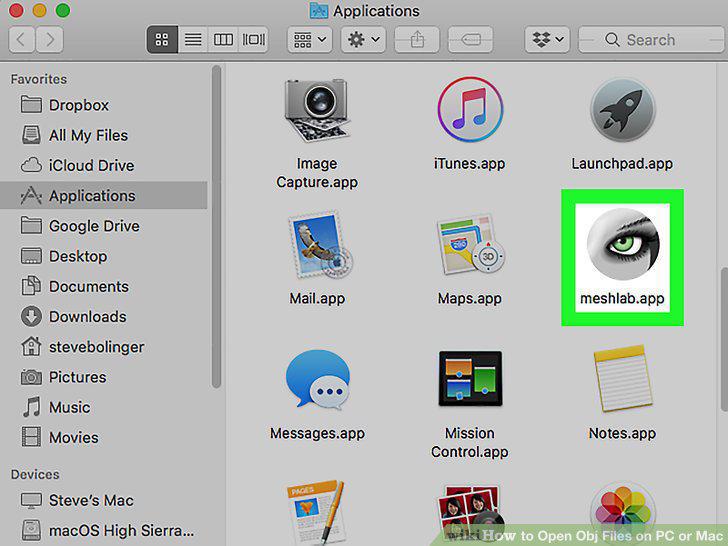Screen dimensions: 728x546
Task: Click the Notes.app file name label
Action: [x=622, y=433]
